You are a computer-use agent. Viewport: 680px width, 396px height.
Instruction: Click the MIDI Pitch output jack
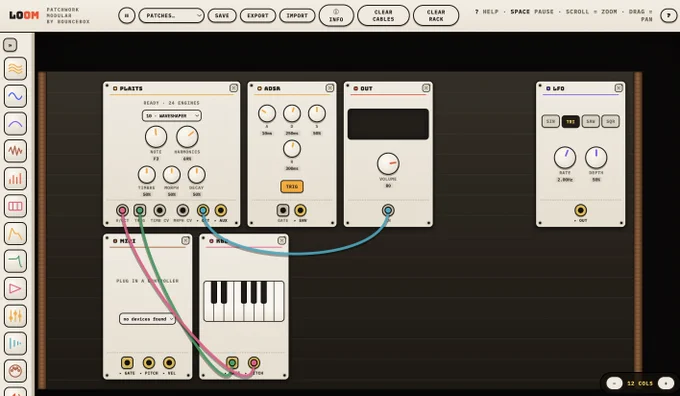149,363
